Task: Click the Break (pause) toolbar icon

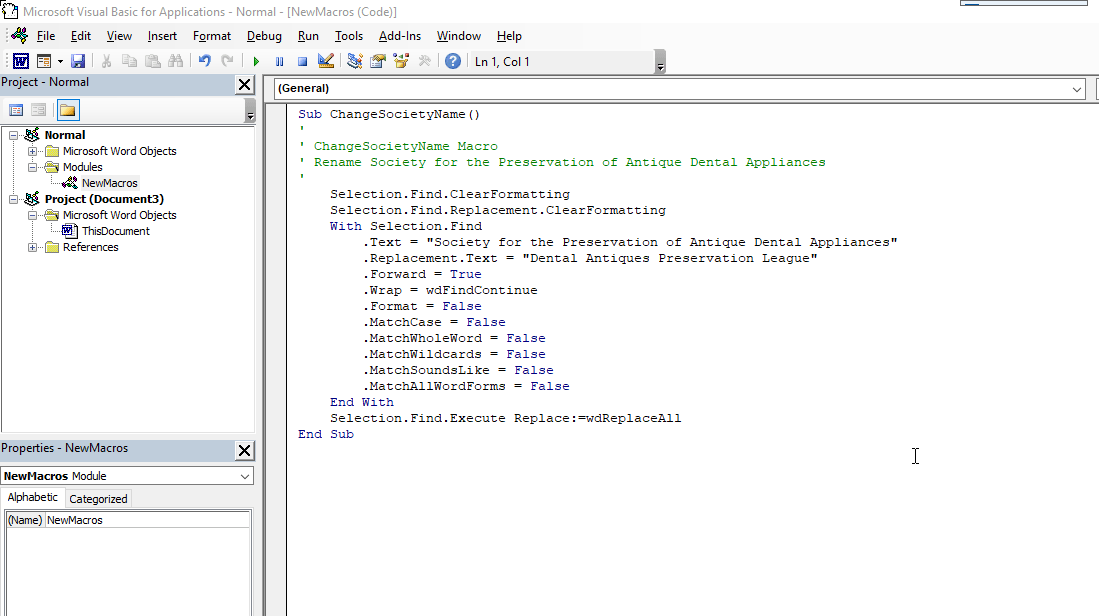Action: pos(279,60)
